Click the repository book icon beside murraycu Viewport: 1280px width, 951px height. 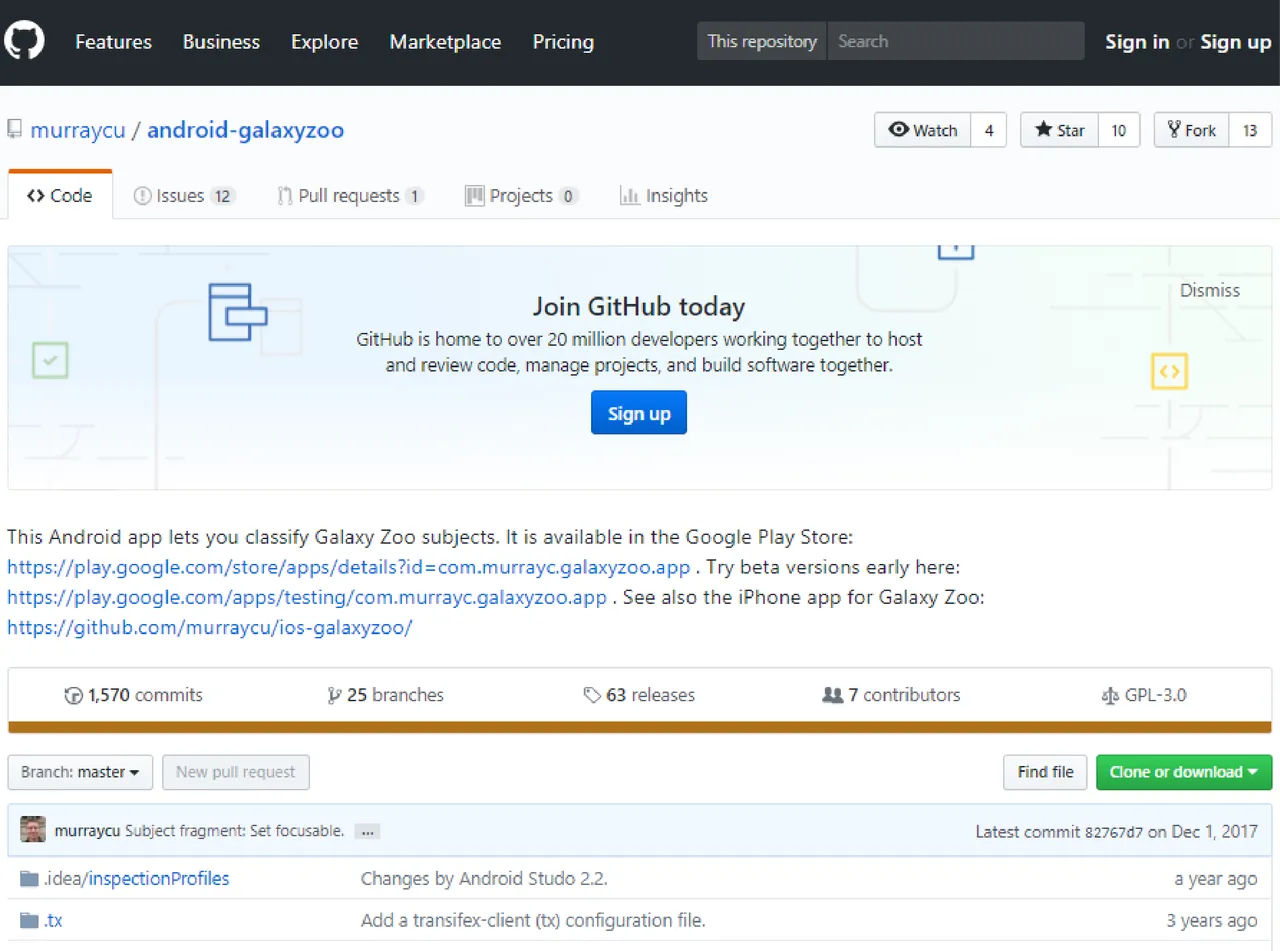click(x=15, y=130)
